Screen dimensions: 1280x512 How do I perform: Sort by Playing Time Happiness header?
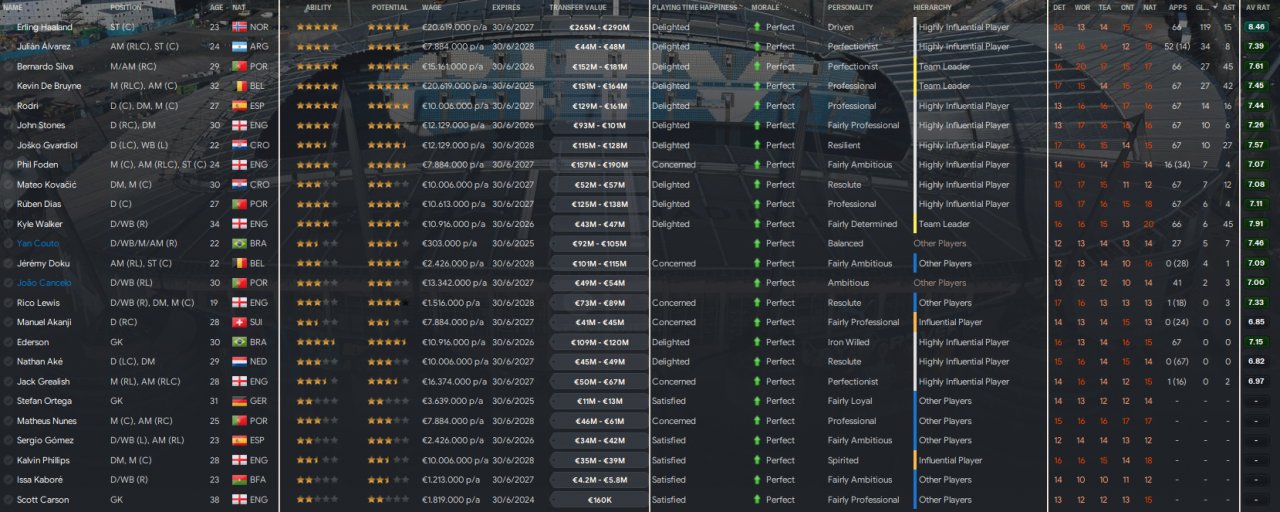[693, 7]
